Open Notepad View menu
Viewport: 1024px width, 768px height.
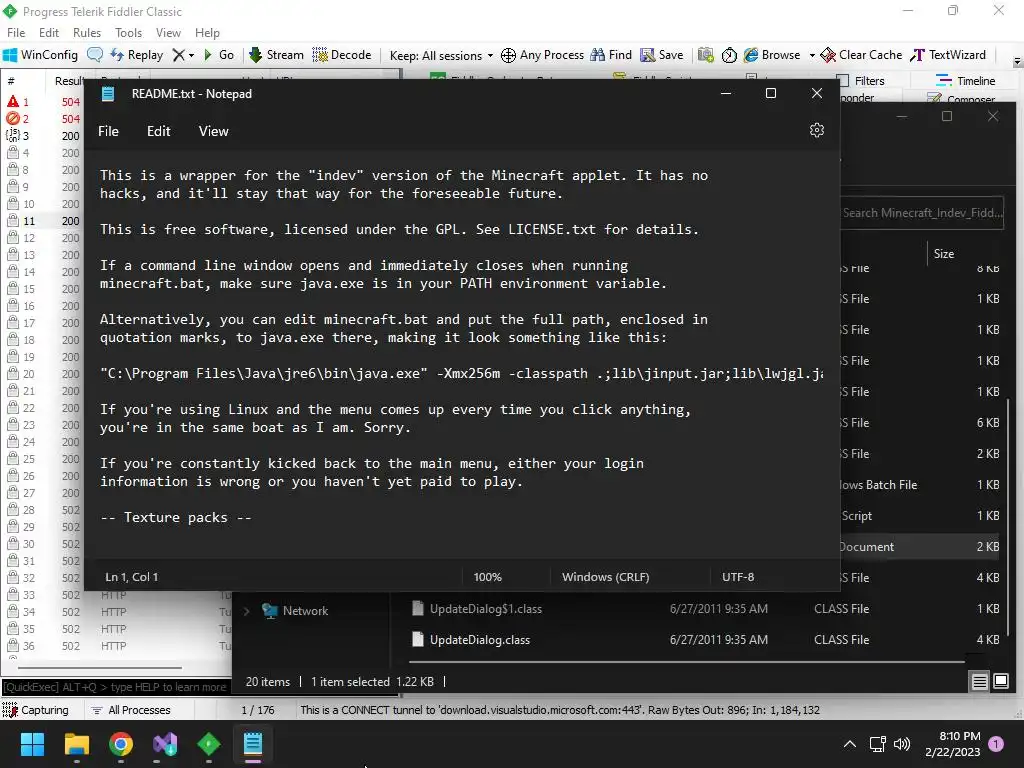point(214,131)
